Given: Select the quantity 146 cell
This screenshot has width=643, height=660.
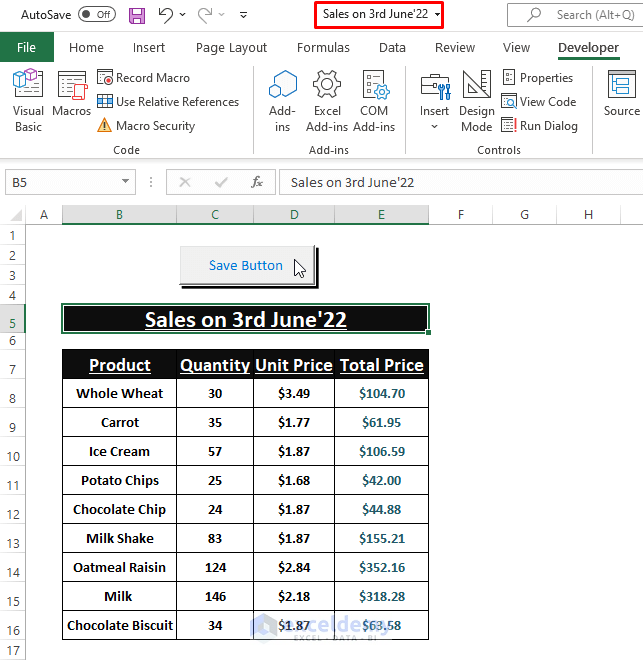Looking at the screenshot, I should (215, 596).
